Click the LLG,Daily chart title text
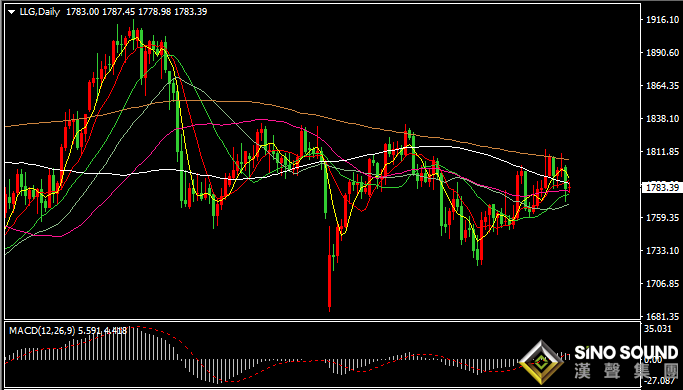683x390 pixels. [x=40, y=12]
